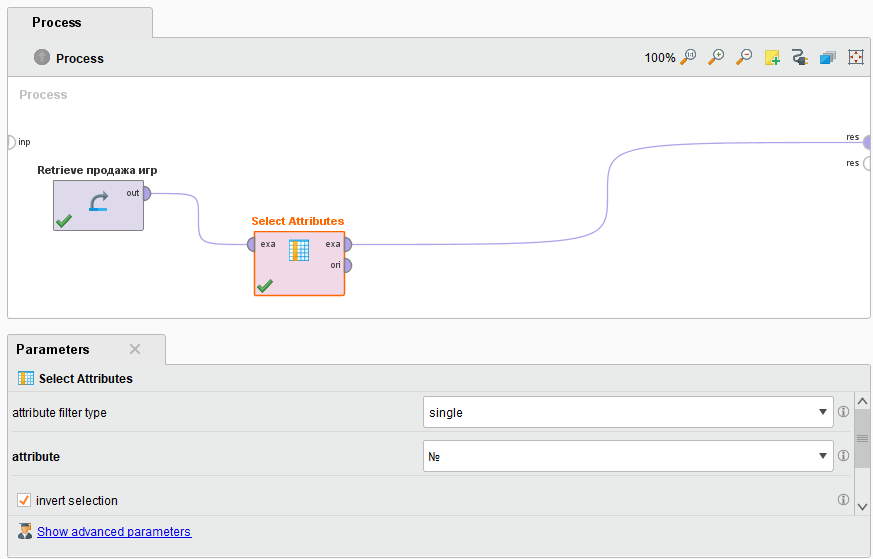Switch to the Process tab
873x559 pixels.
[80, 23]
